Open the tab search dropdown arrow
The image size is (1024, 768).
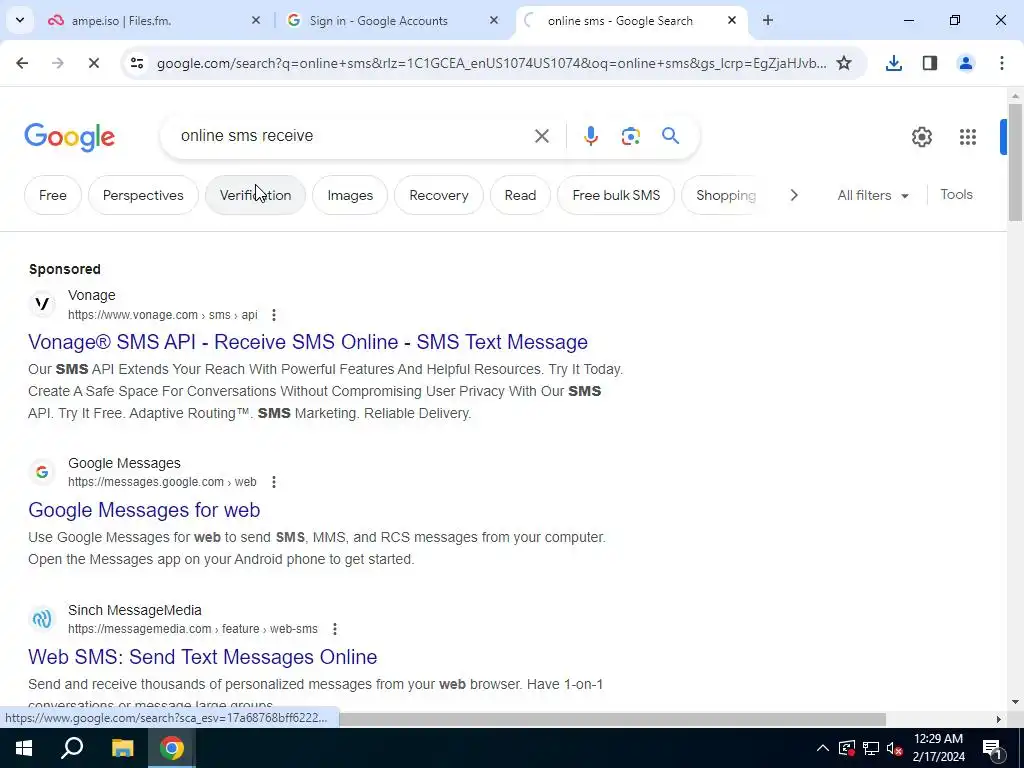tap(20, 20)
